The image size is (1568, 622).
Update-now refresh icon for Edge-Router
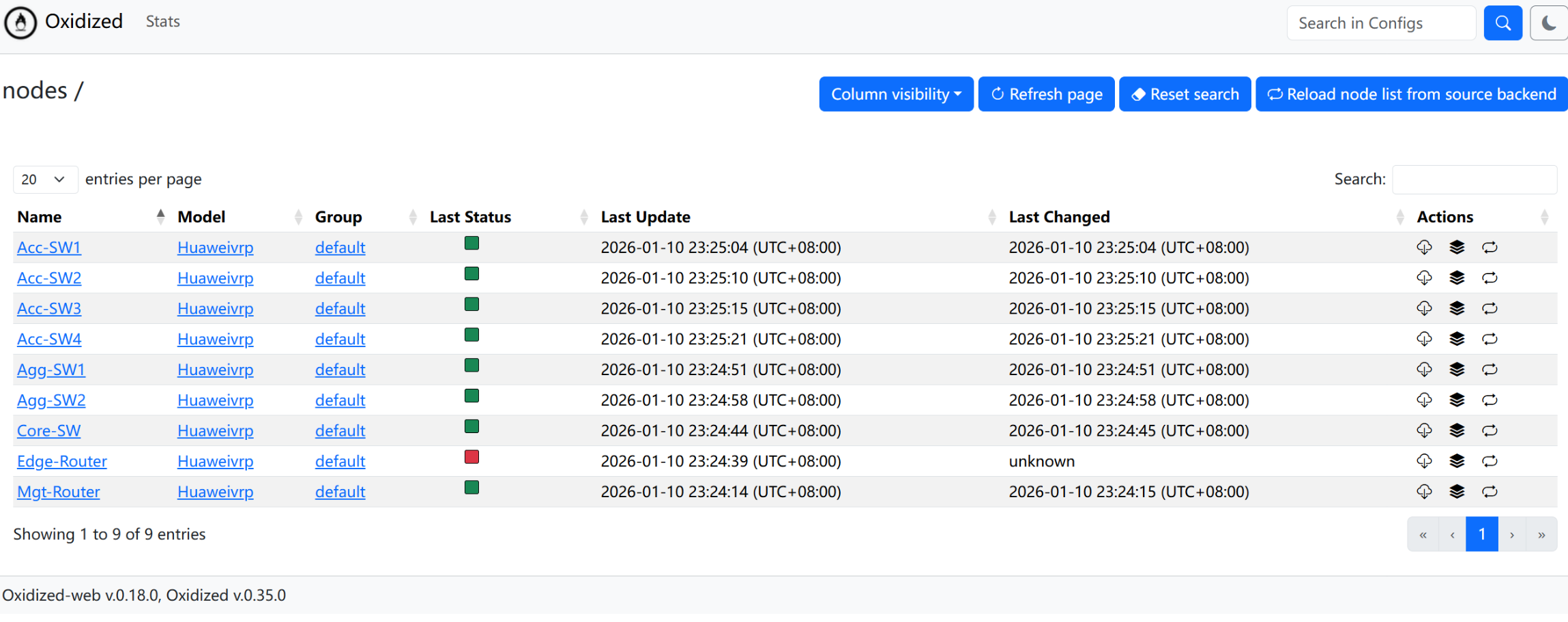(x=1490, y=462)
